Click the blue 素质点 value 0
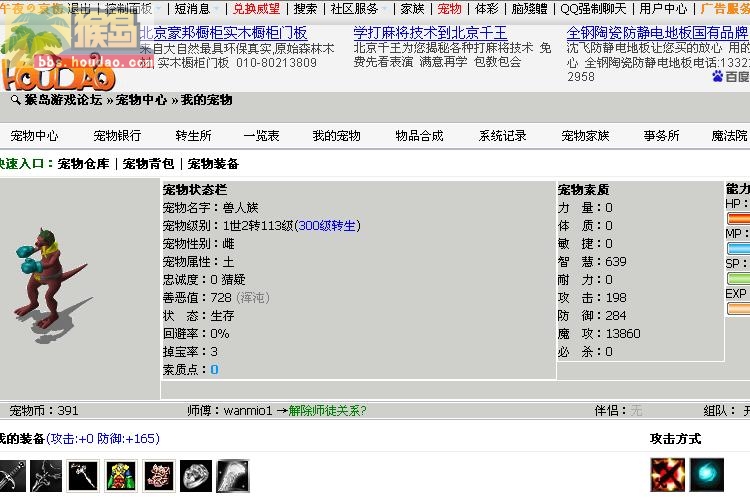The height and width of the screenshot is (502, 750). [x=214, y=370]
